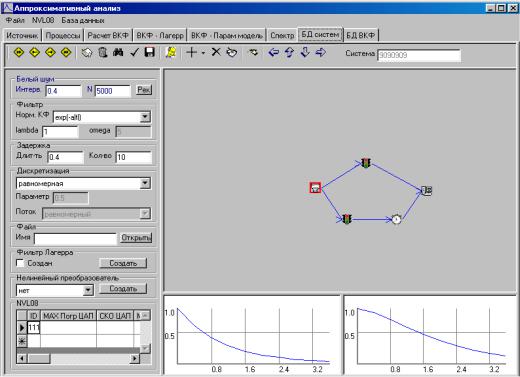Viewport: 520px width, 377px height.
Task: Switch to the Процессы tab
Action: click(63, 35)
